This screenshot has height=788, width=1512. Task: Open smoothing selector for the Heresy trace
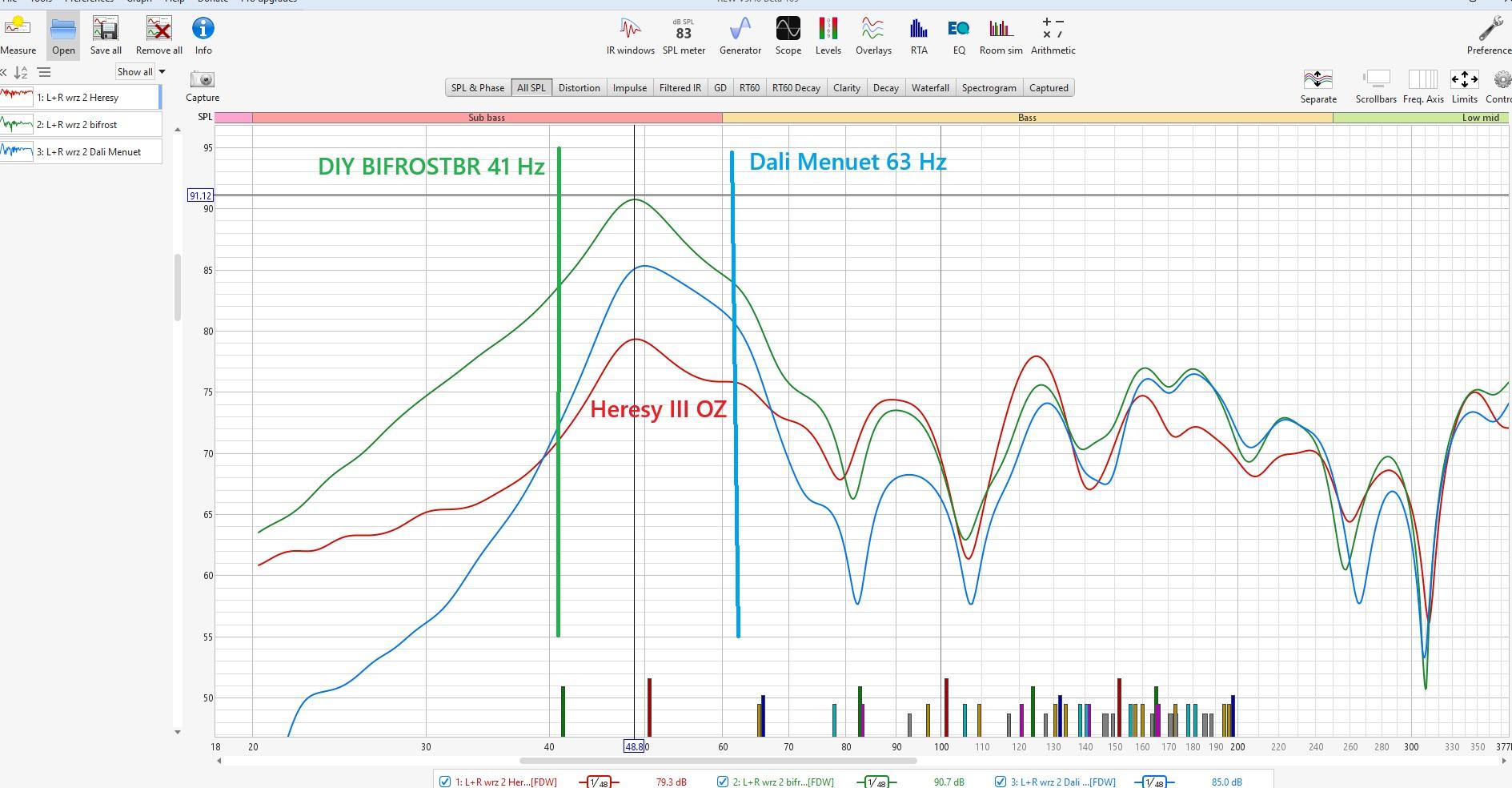pos(598,782)
